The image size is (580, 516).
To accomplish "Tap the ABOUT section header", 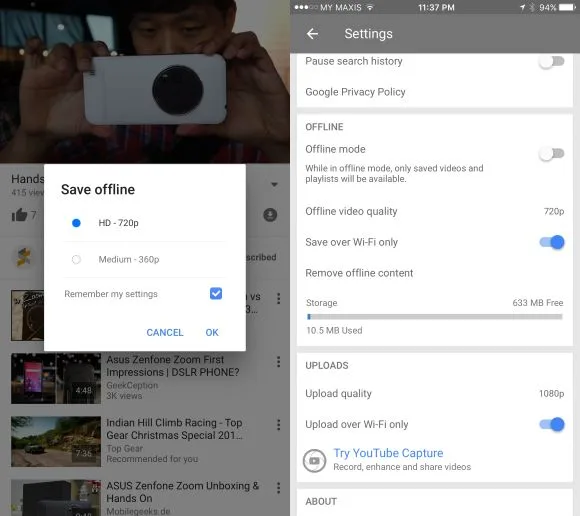I will [x=321, y=502].
